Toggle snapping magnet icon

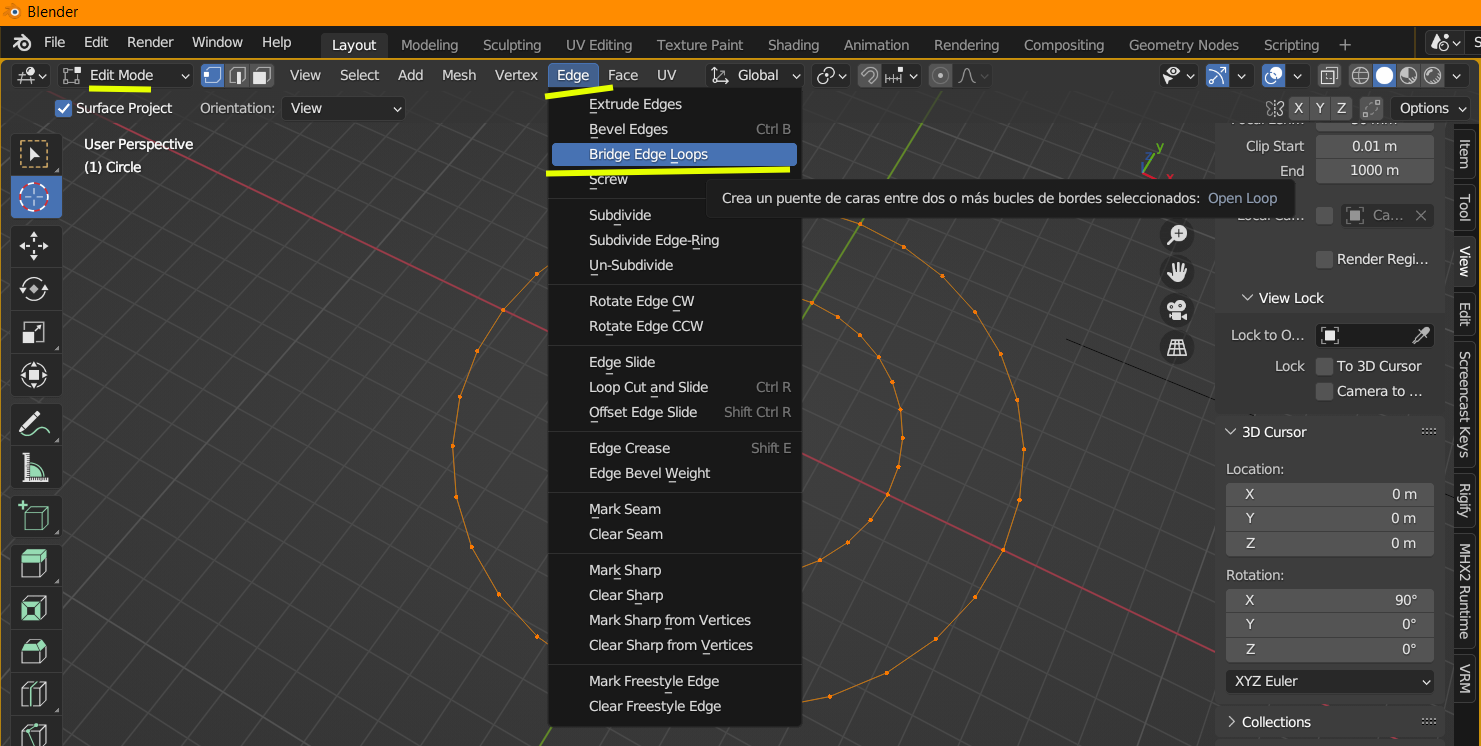pyautogui.click(x=870, y=75)
